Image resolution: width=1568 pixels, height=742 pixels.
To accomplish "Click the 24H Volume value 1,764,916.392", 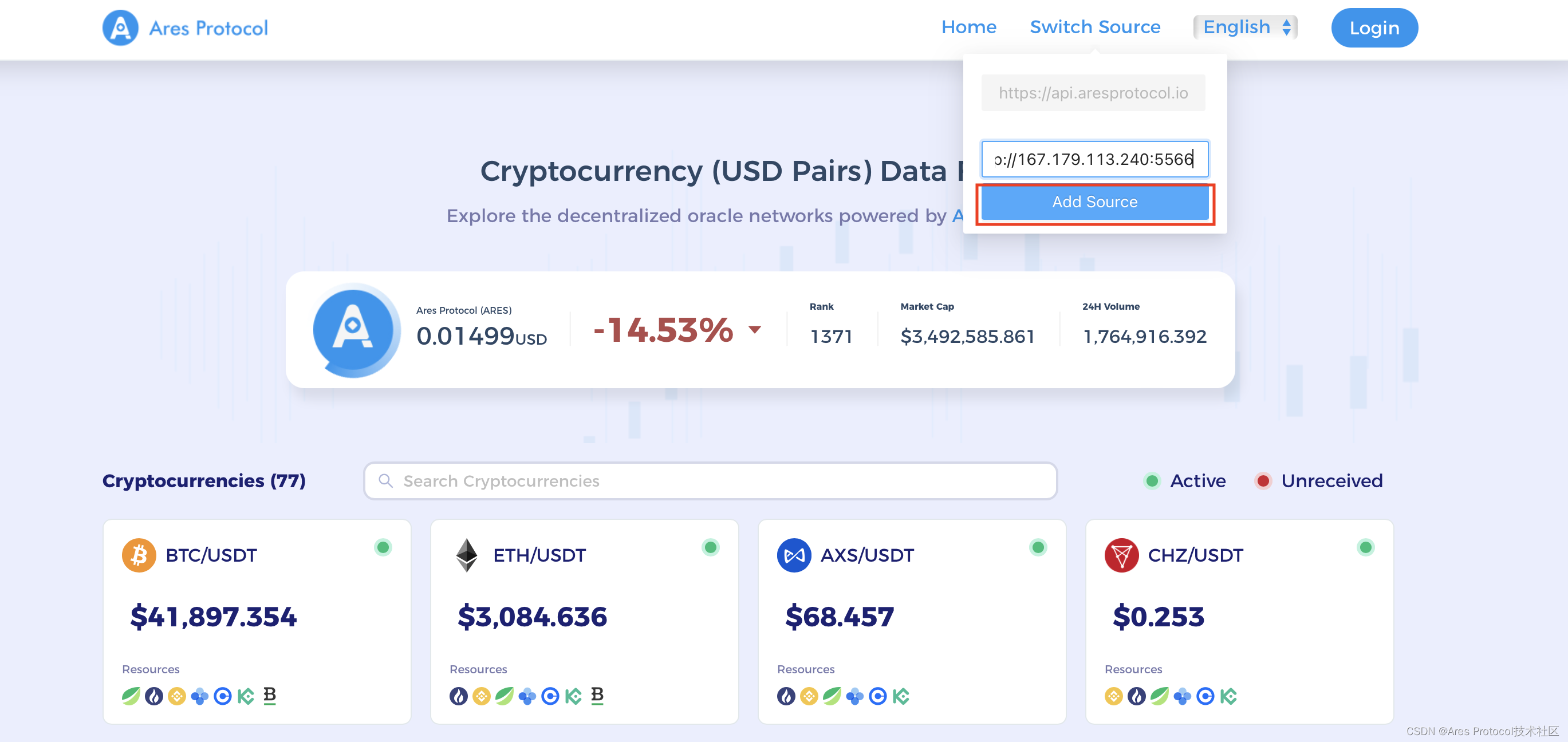I will [1144, 337].
